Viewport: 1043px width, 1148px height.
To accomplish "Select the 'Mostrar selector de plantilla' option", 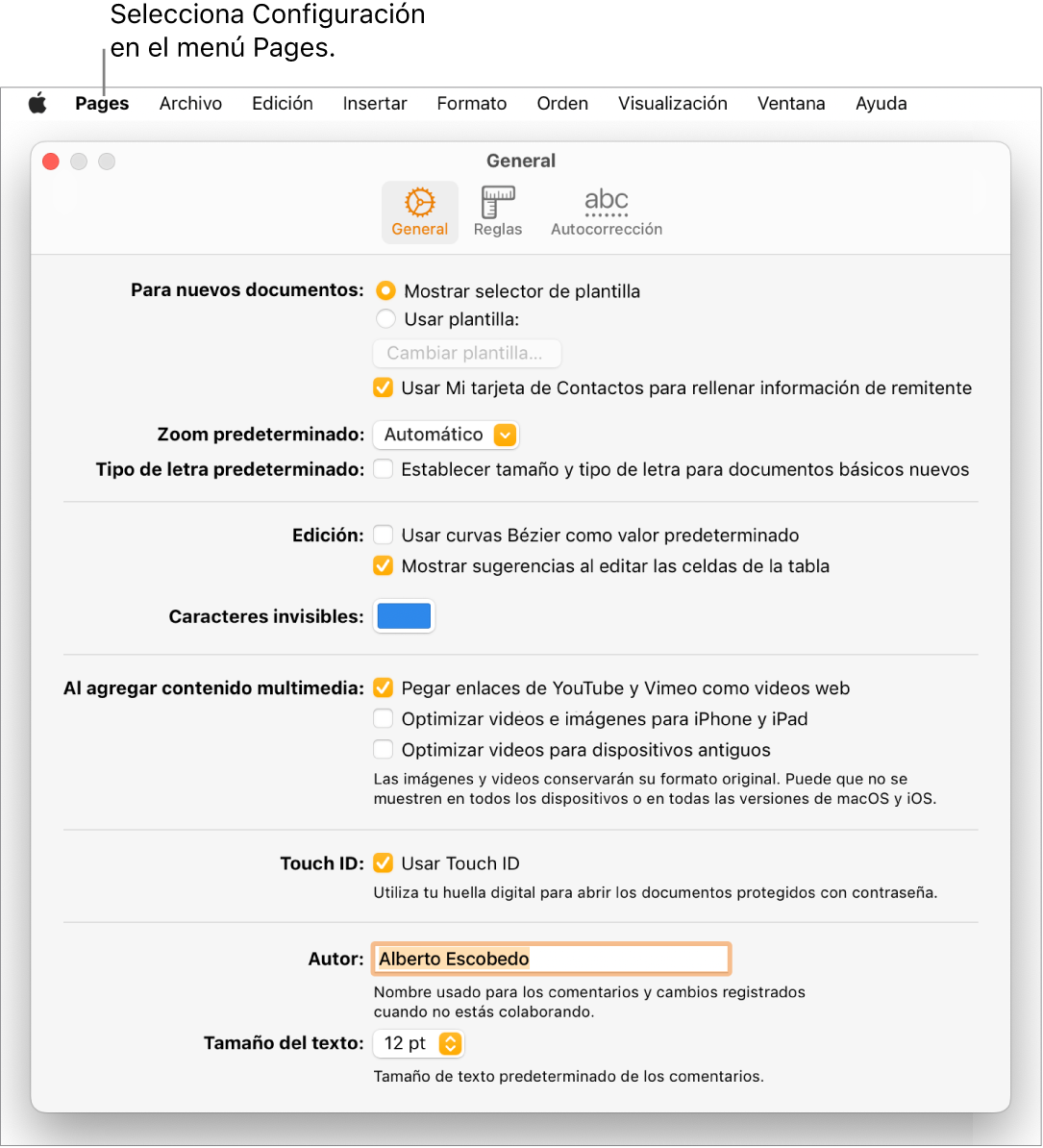I will point(385,290).
